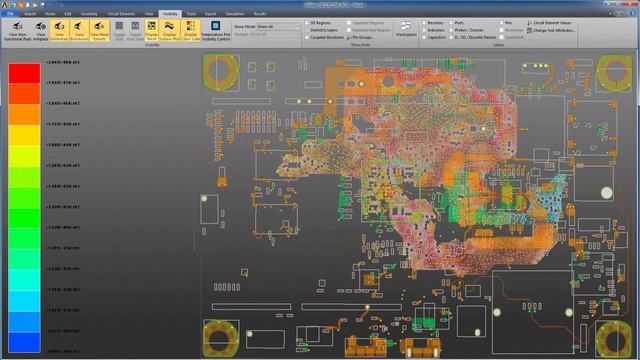640x360 pixels.
Task: Toggle the Display Color Scale button
Action: 190,31
